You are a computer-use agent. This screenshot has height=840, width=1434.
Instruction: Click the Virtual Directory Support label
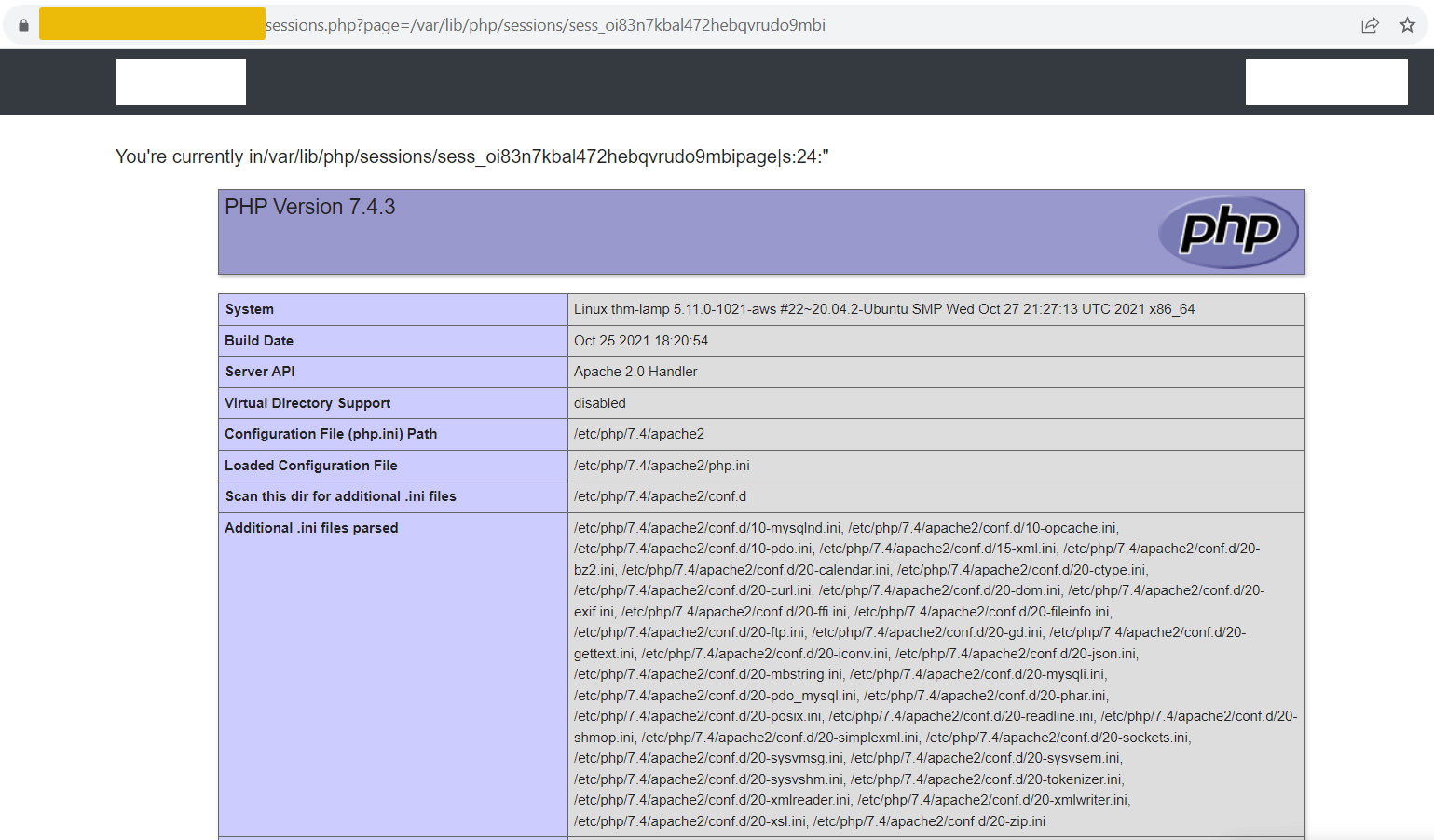(307, 403)
